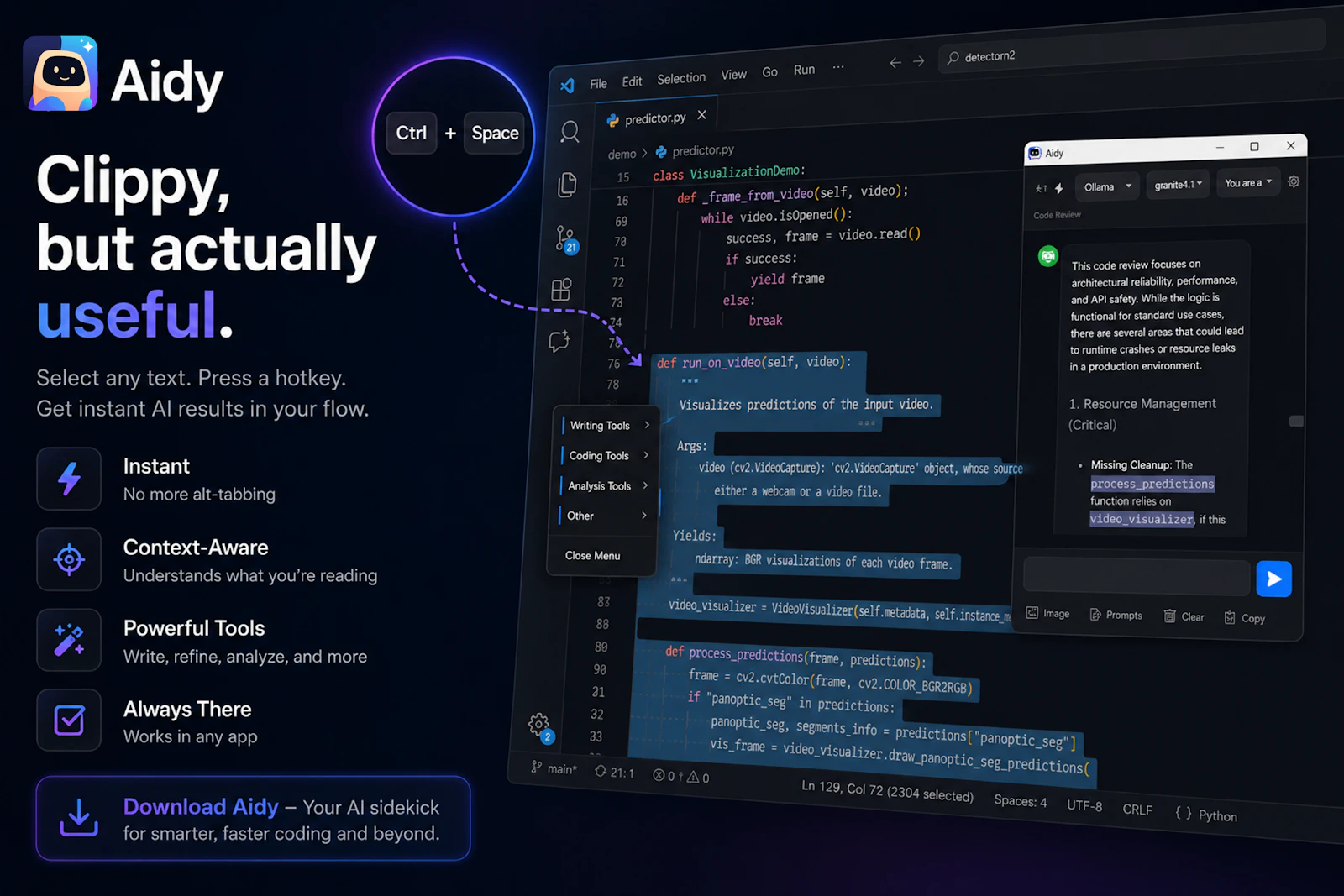Open Source Control with the 21 badge
The image size is (1344, 896).
[566, 239]
